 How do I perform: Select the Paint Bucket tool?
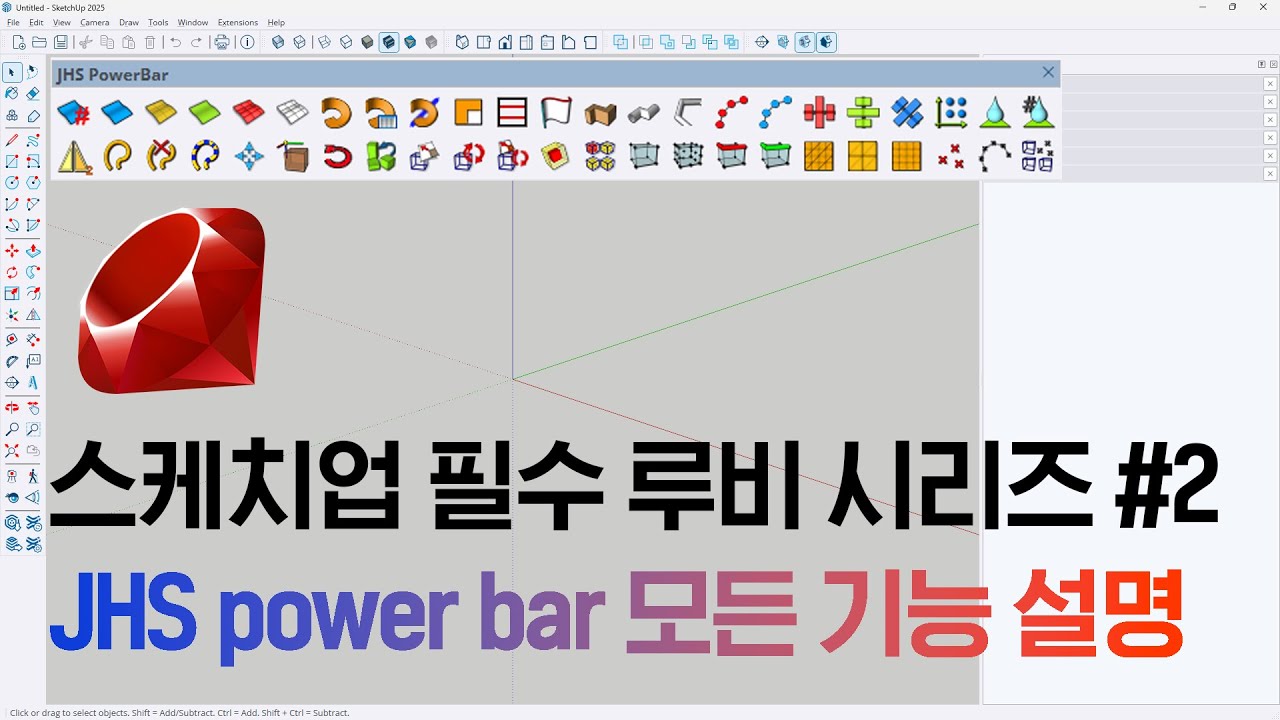tap(12, 93)
